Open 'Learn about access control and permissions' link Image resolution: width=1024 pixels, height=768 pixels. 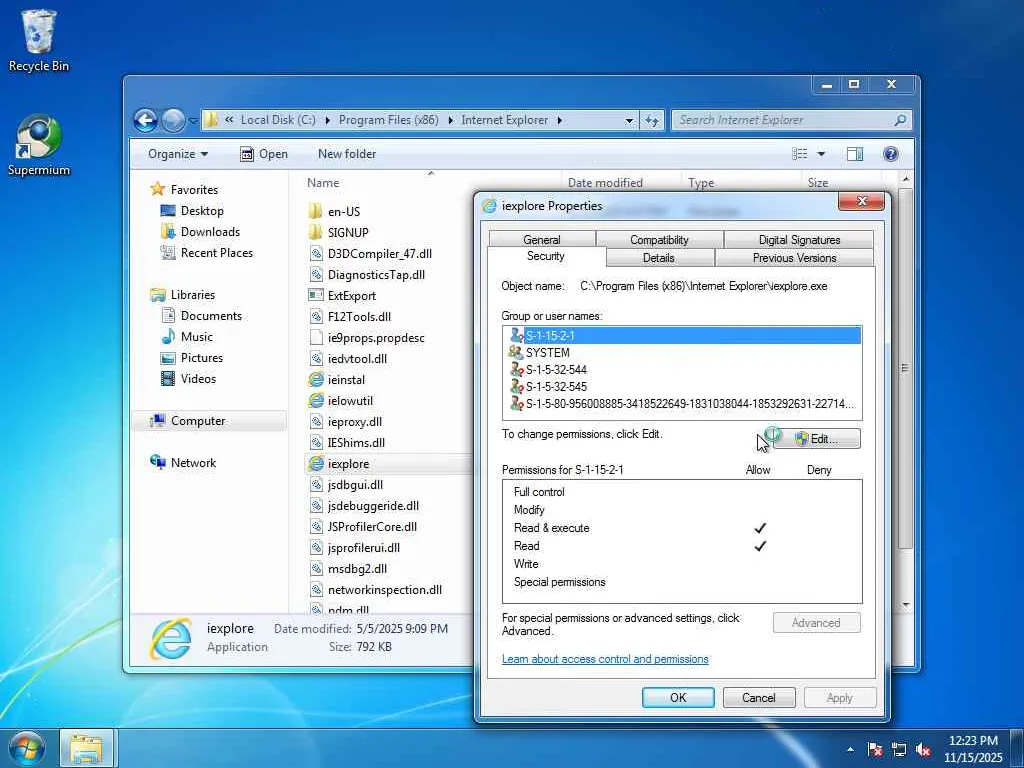tap(605, 659)
